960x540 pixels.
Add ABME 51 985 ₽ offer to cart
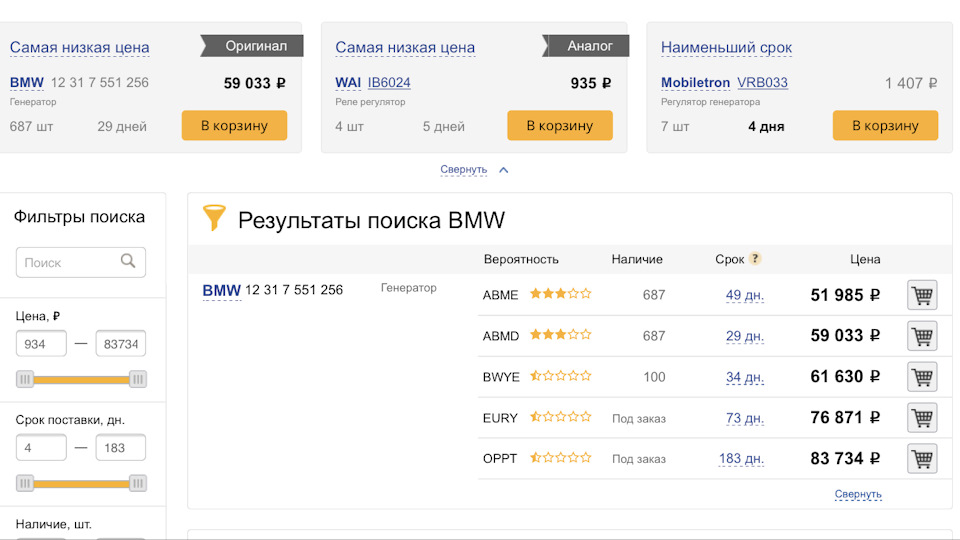(x=922, y=295)
